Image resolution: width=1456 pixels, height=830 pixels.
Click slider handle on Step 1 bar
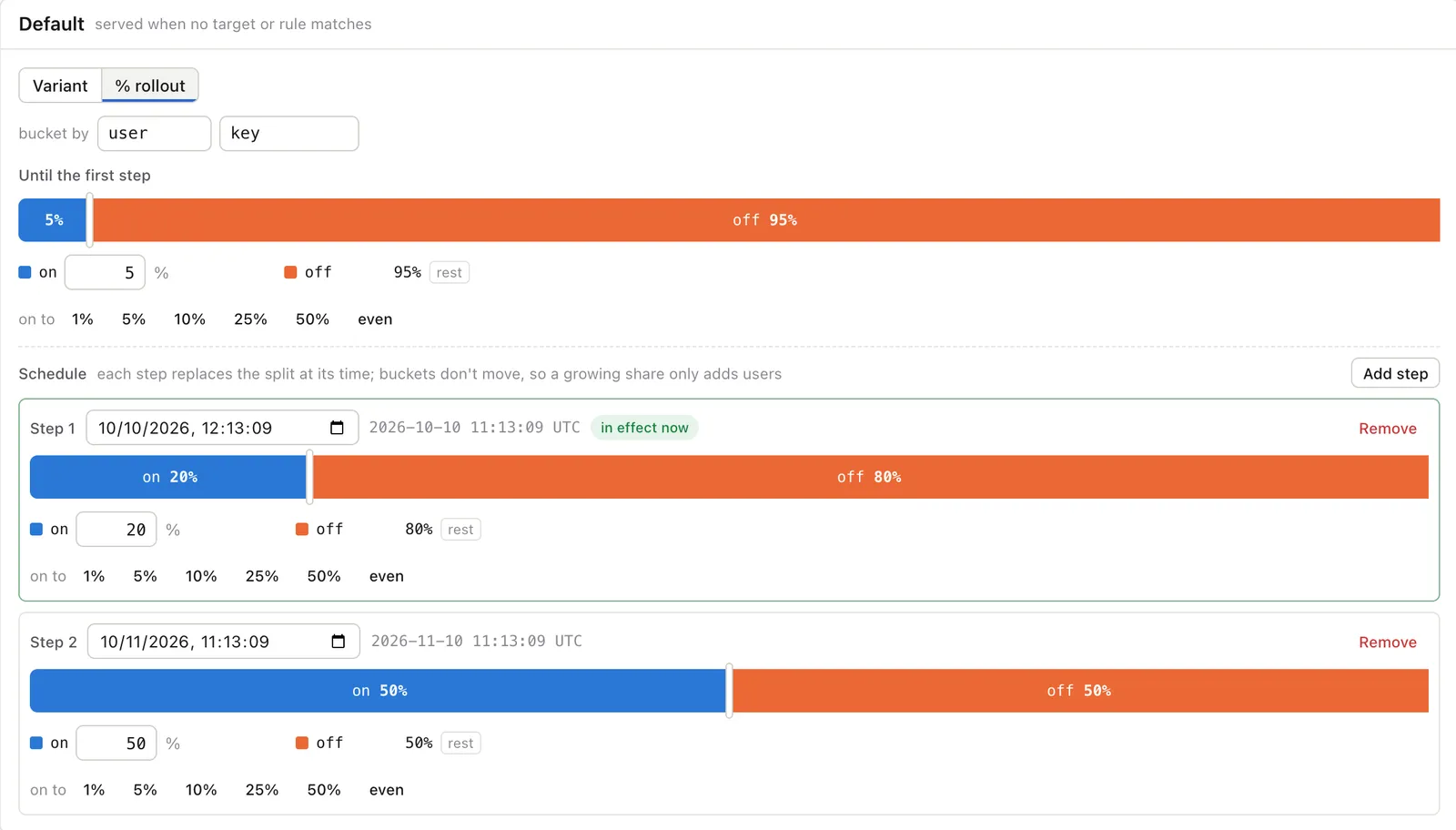point(309,477)
